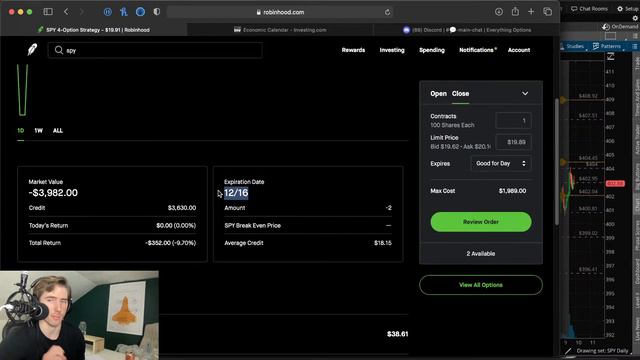Go back with Safari back arrow
The image size is (640, 360).
tap(66, 12)
